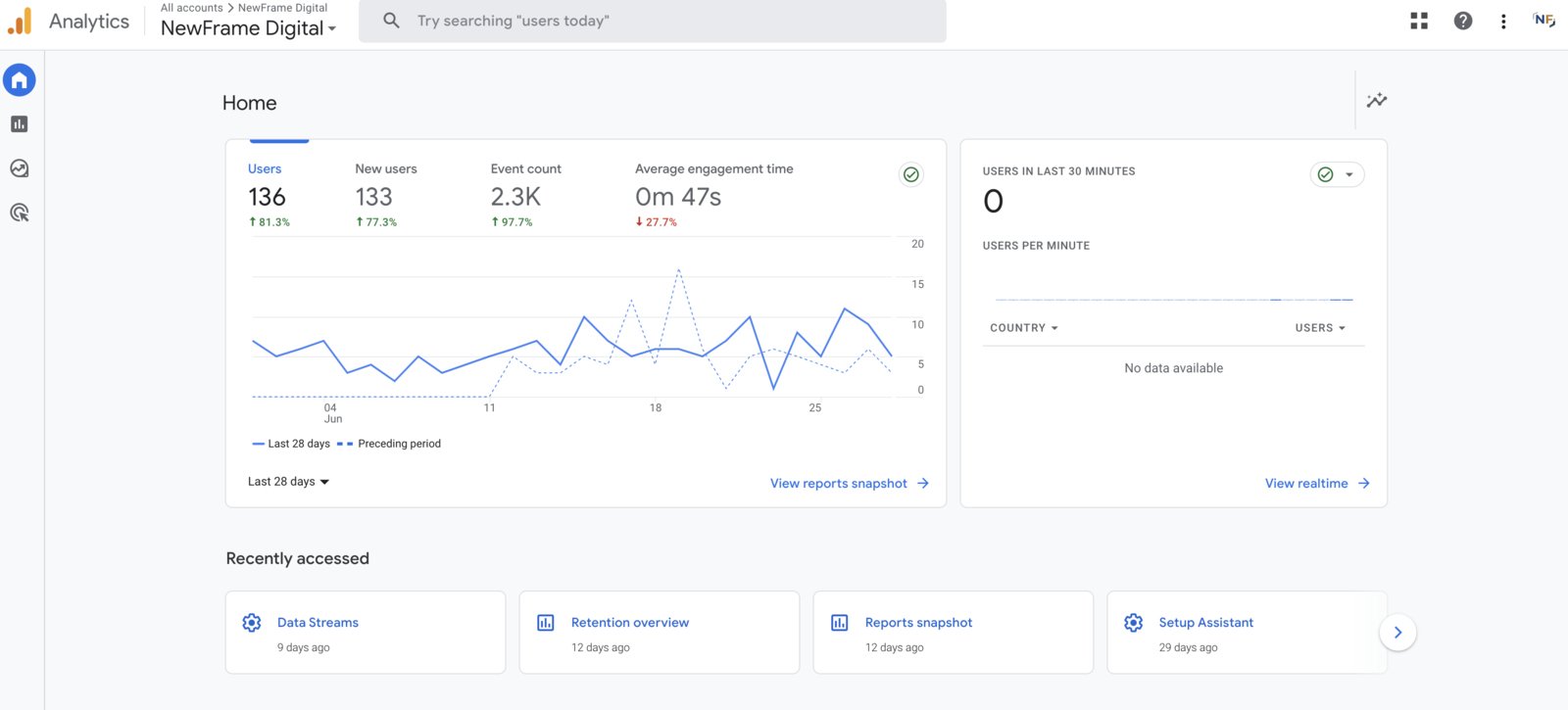Viewport: 1568px width, 710px height.
Task: Open the Explore icon in the sidebar
Action: [20, 168]
